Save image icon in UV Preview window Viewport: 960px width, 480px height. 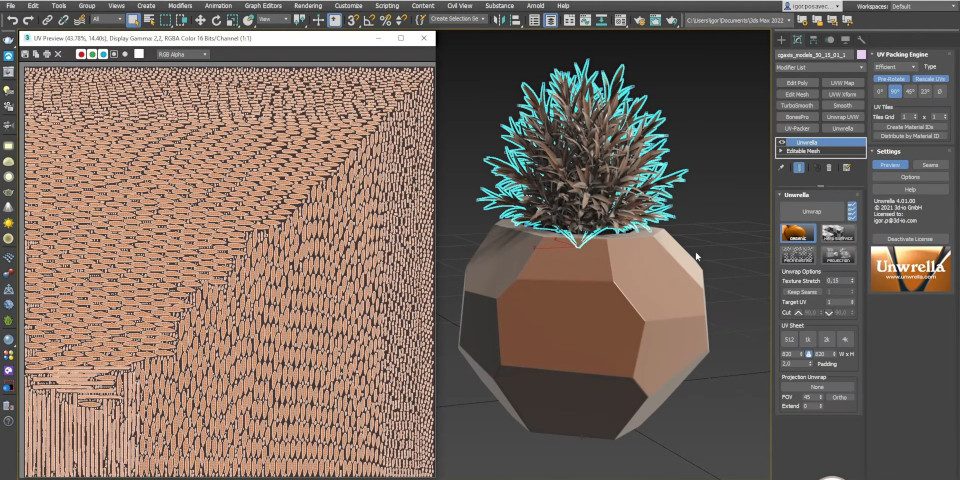(x=25, y=54)
